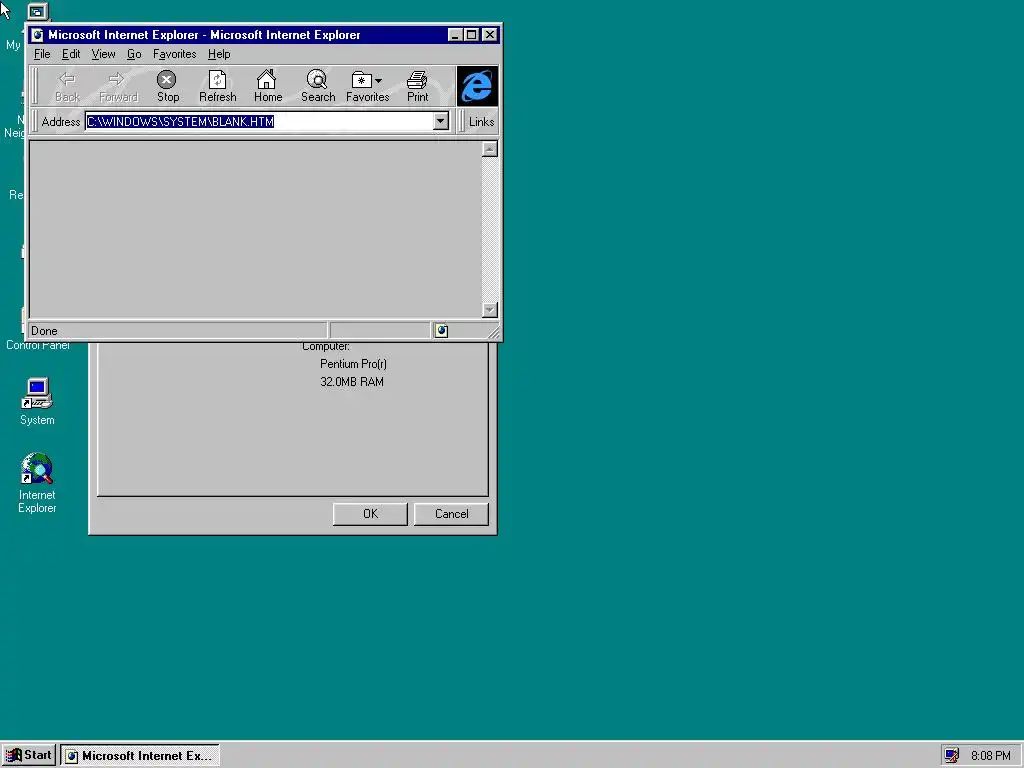1024x768 pixels.
Task: Open the Search toolbar button
Action: [x=318, y=86]
